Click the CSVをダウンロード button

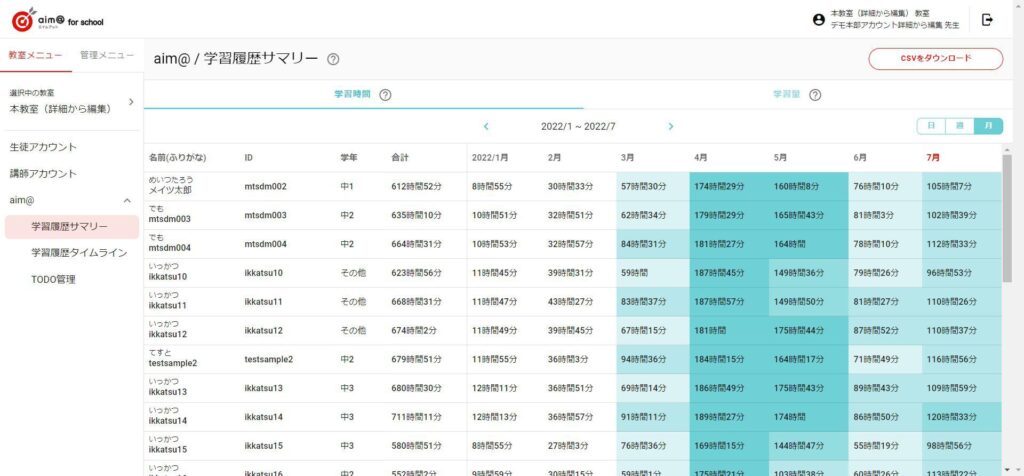tap(935, 59)
